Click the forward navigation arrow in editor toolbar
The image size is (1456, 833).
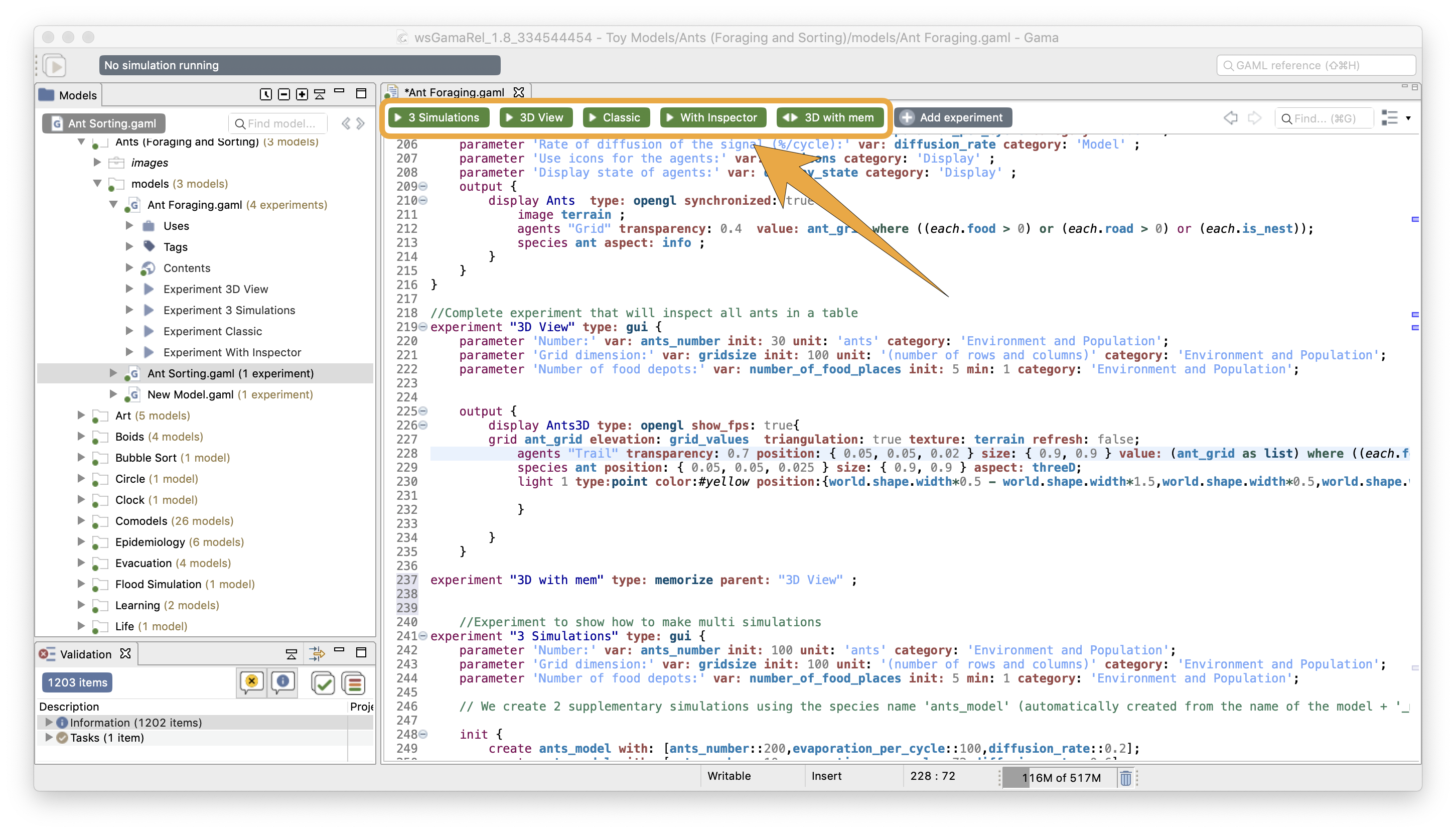pyautogui.click(x=1255, y=118)
